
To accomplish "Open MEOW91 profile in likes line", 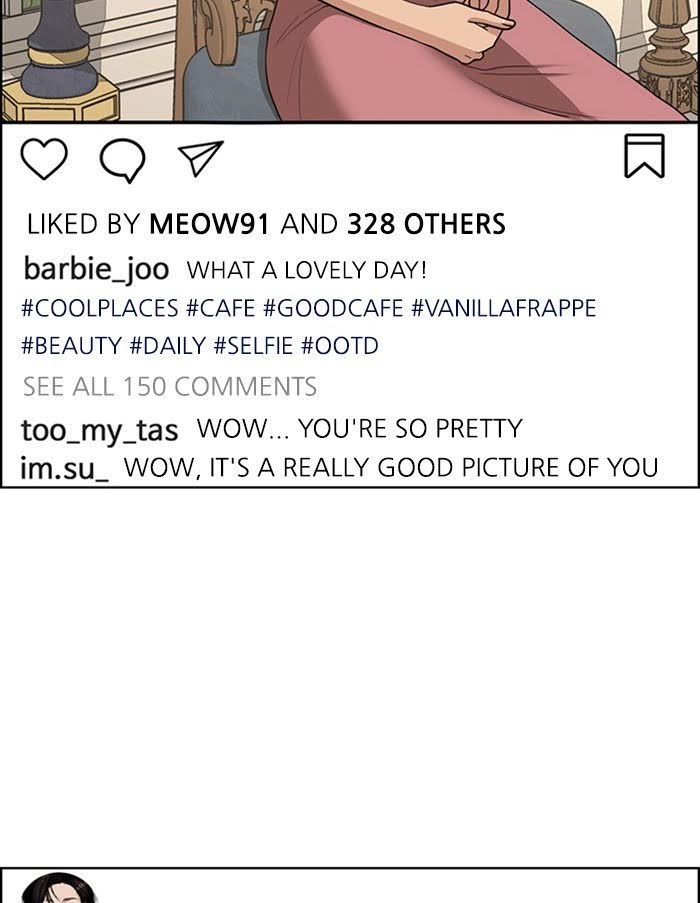I will tap(209, 225).
